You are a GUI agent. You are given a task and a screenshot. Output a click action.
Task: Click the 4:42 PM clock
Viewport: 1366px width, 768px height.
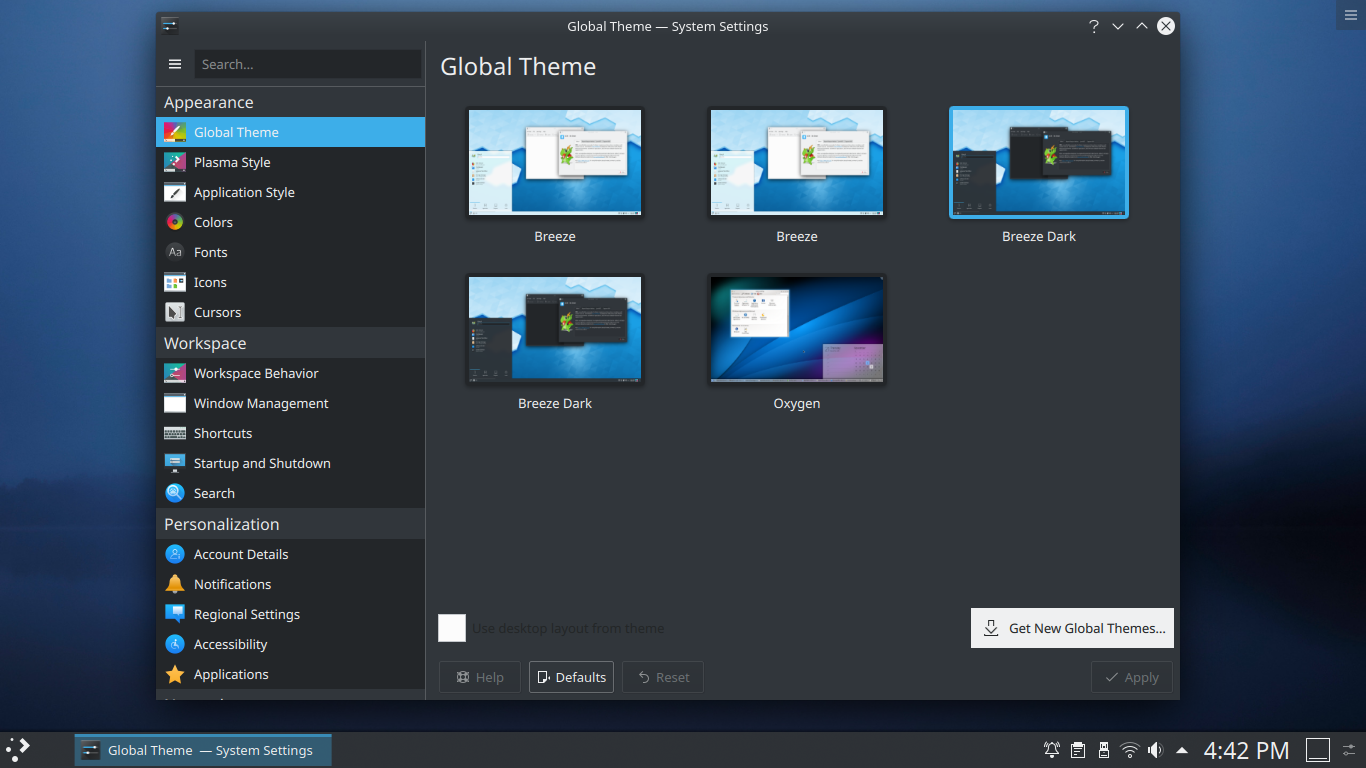pyautogui.click(x=1246, y=750)
